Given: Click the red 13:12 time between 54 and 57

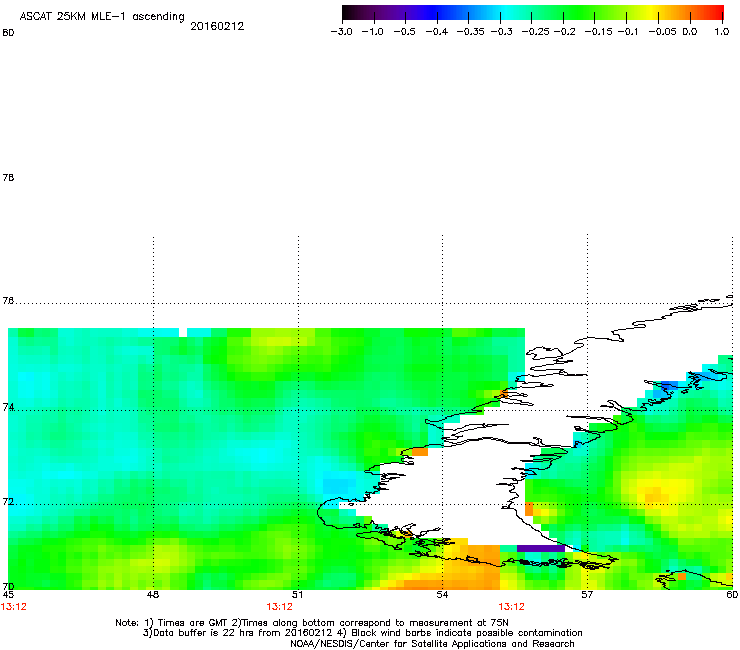Looking at the screenshot, I should pyautogui.click(x=512, y=607).
